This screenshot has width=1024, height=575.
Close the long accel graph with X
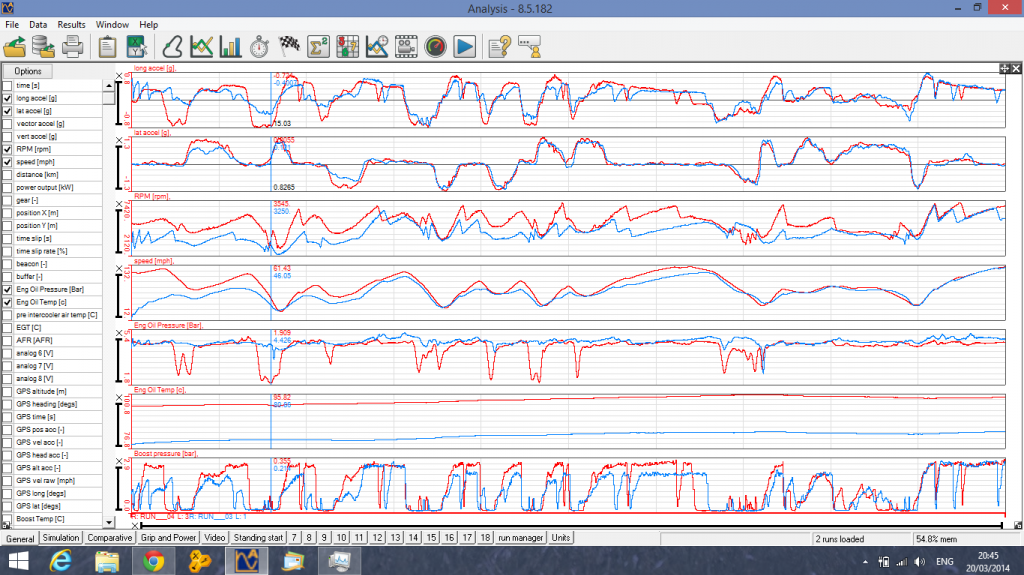point(120,76)
